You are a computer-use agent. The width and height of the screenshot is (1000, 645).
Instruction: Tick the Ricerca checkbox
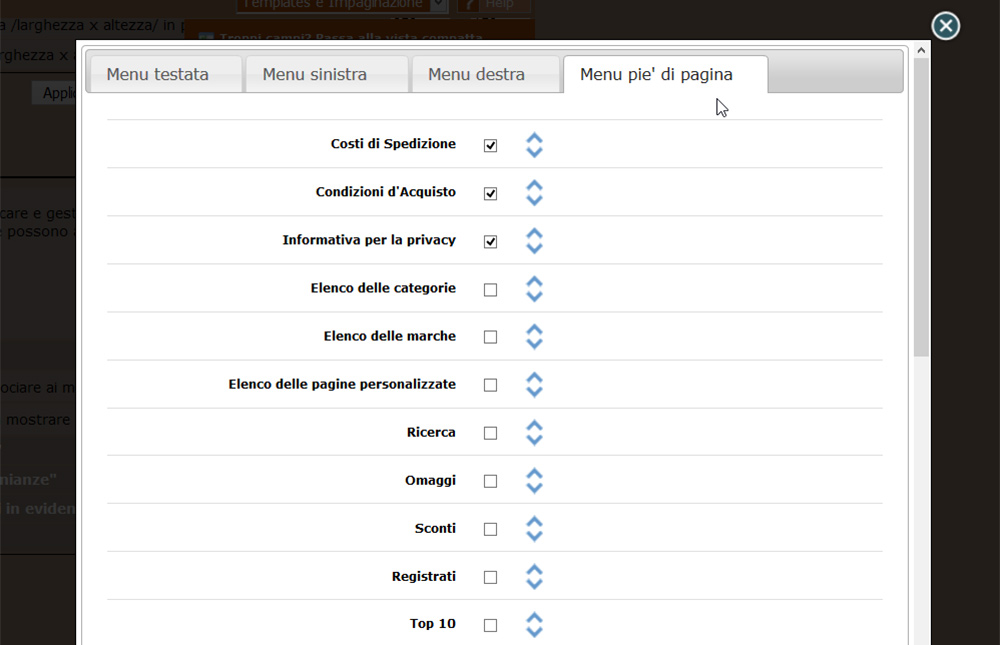pos(490,433)
